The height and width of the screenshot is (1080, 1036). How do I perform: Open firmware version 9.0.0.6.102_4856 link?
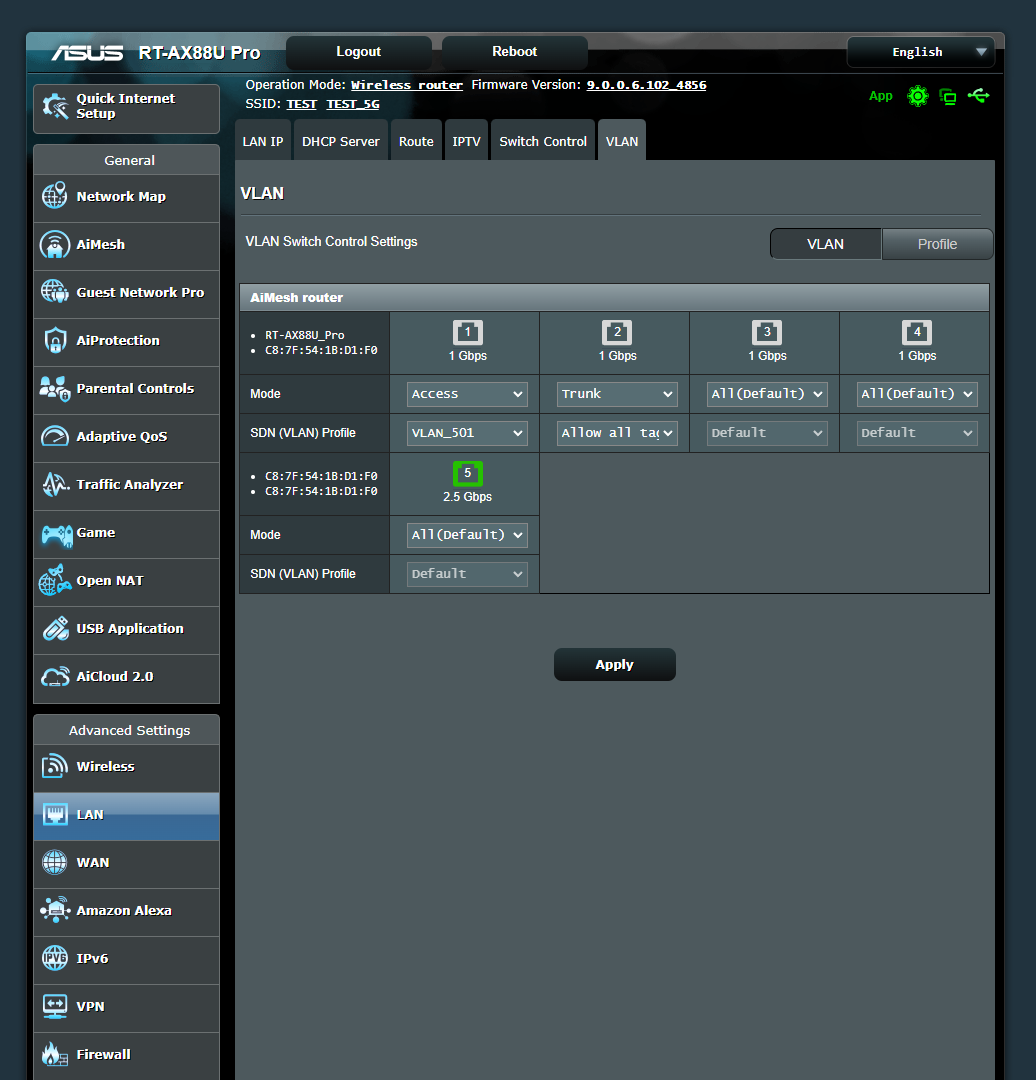(x=646, y=85)
